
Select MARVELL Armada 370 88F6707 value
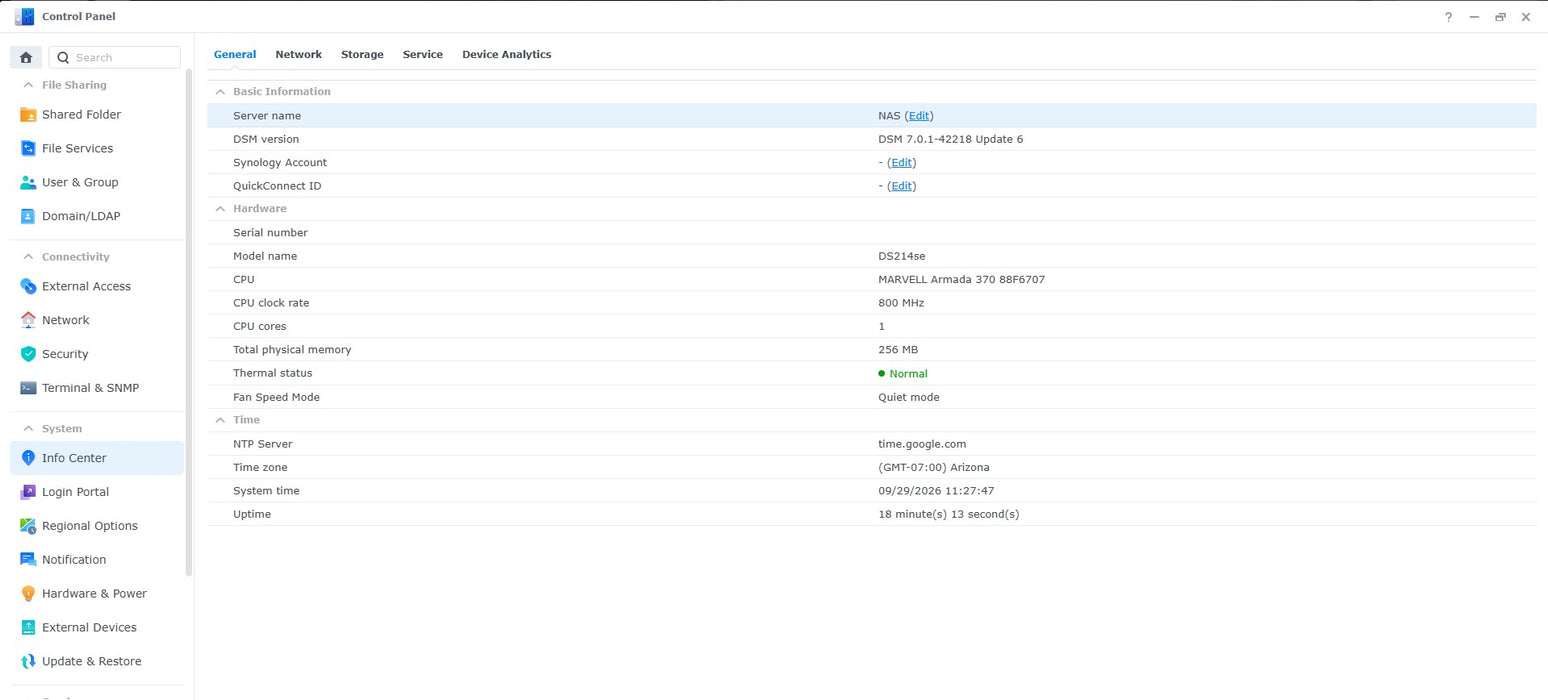click(x=962, y=280)
